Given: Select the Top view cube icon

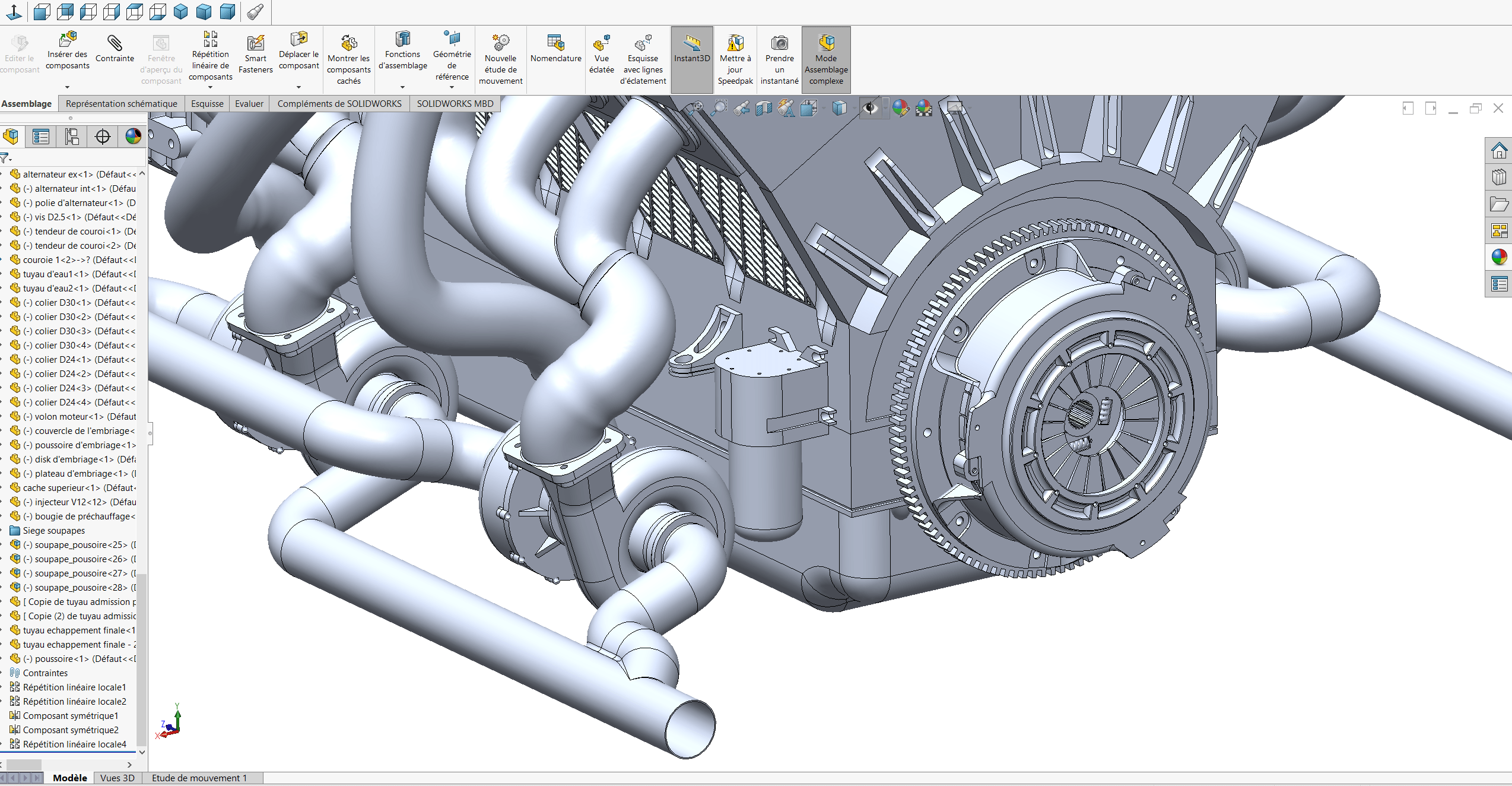Looking at the screenshot, I should coord(135,11).
